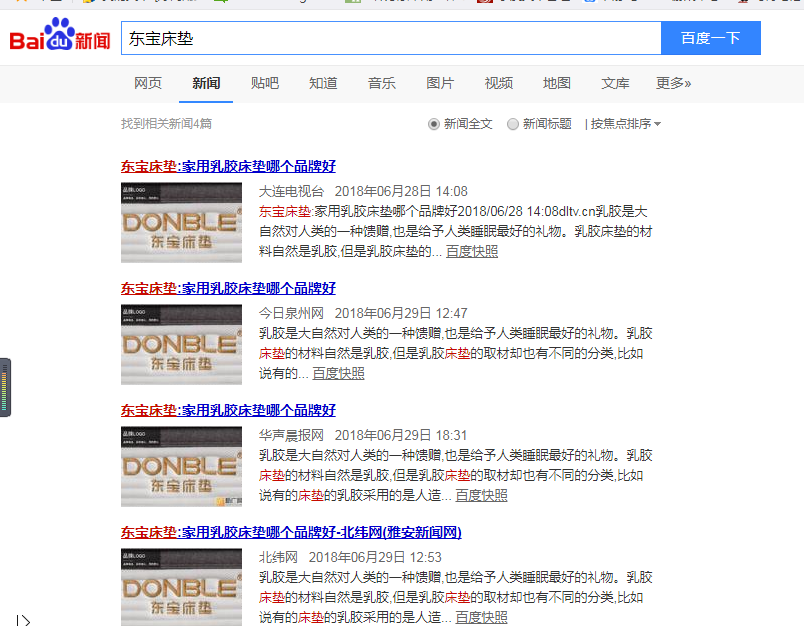Click the timestamp 2018年06月29日 12:53
The width and height of the screenshot is (804, 626).
[375, 558]
